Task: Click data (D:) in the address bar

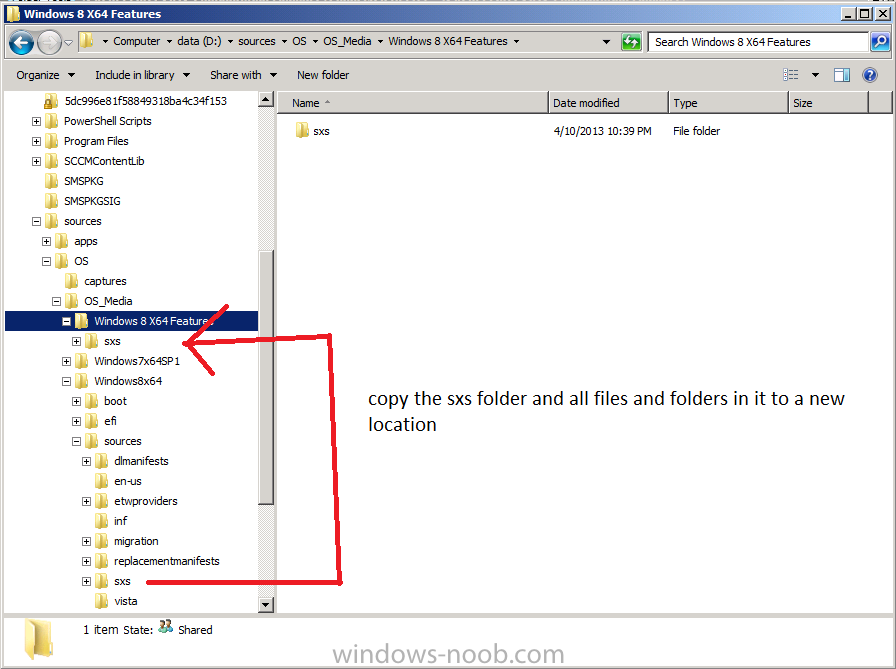Action: (199, 41)
